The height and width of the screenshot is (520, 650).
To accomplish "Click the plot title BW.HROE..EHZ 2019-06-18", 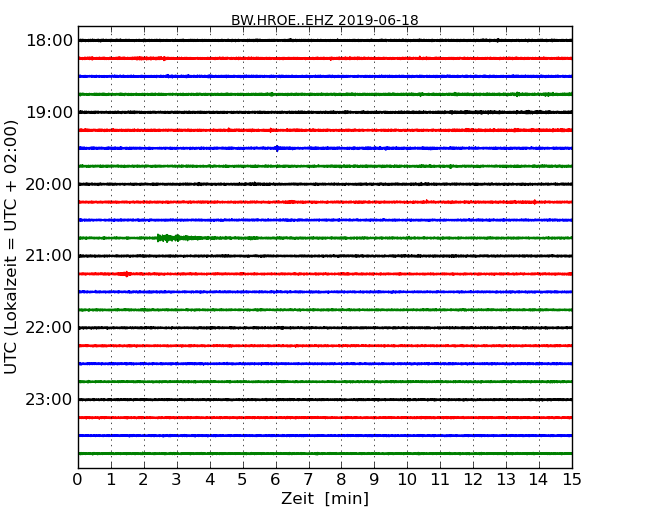I will tap(325, 20).
